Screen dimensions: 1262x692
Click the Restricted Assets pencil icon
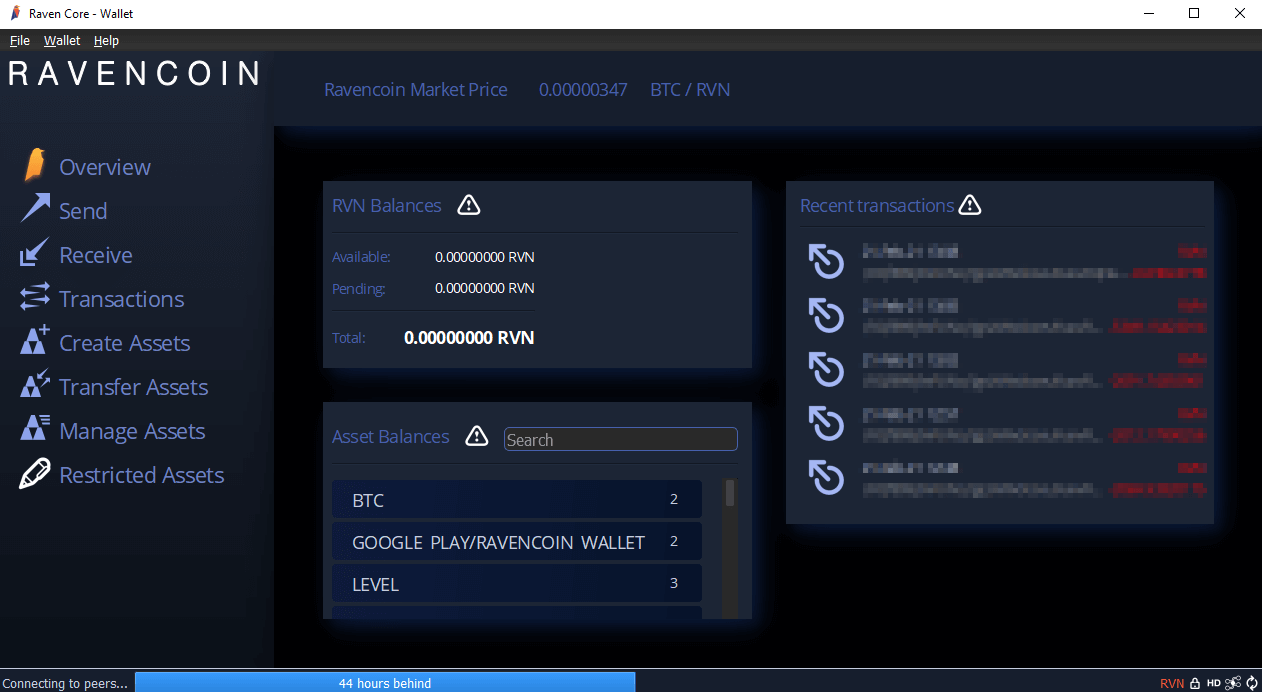[x=33, y=474]
